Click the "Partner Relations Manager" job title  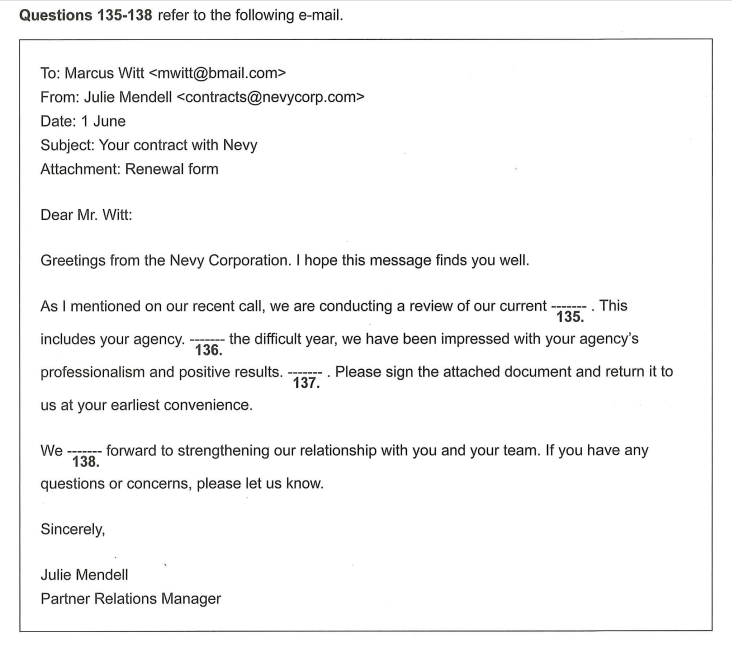tap(130, 599)
